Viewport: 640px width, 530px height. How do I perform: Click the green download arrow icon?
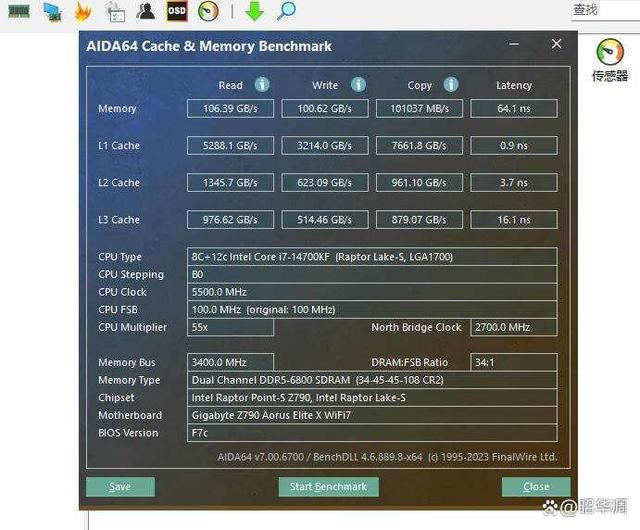point(255,11)
